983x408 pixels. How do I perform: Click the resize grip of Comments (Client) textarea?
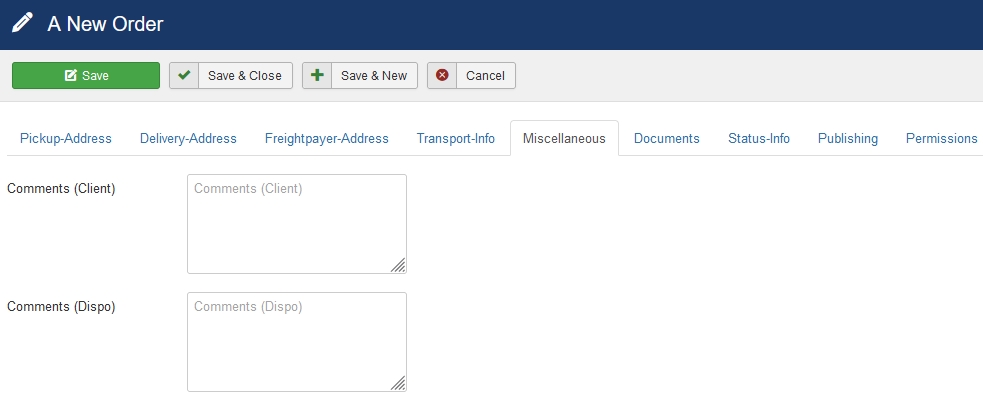398,265
